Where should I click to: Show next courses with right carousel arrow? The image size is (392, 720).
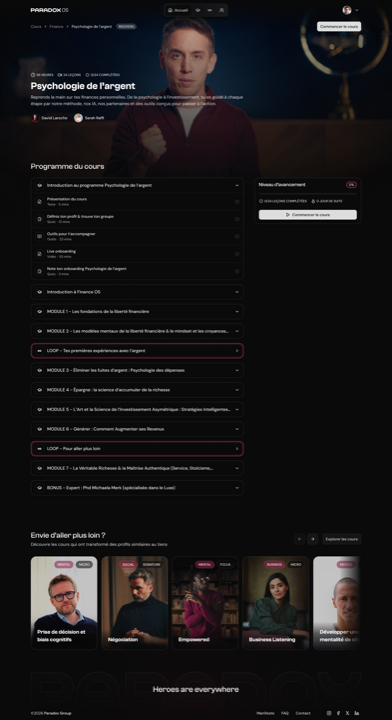tap(313, 539)
